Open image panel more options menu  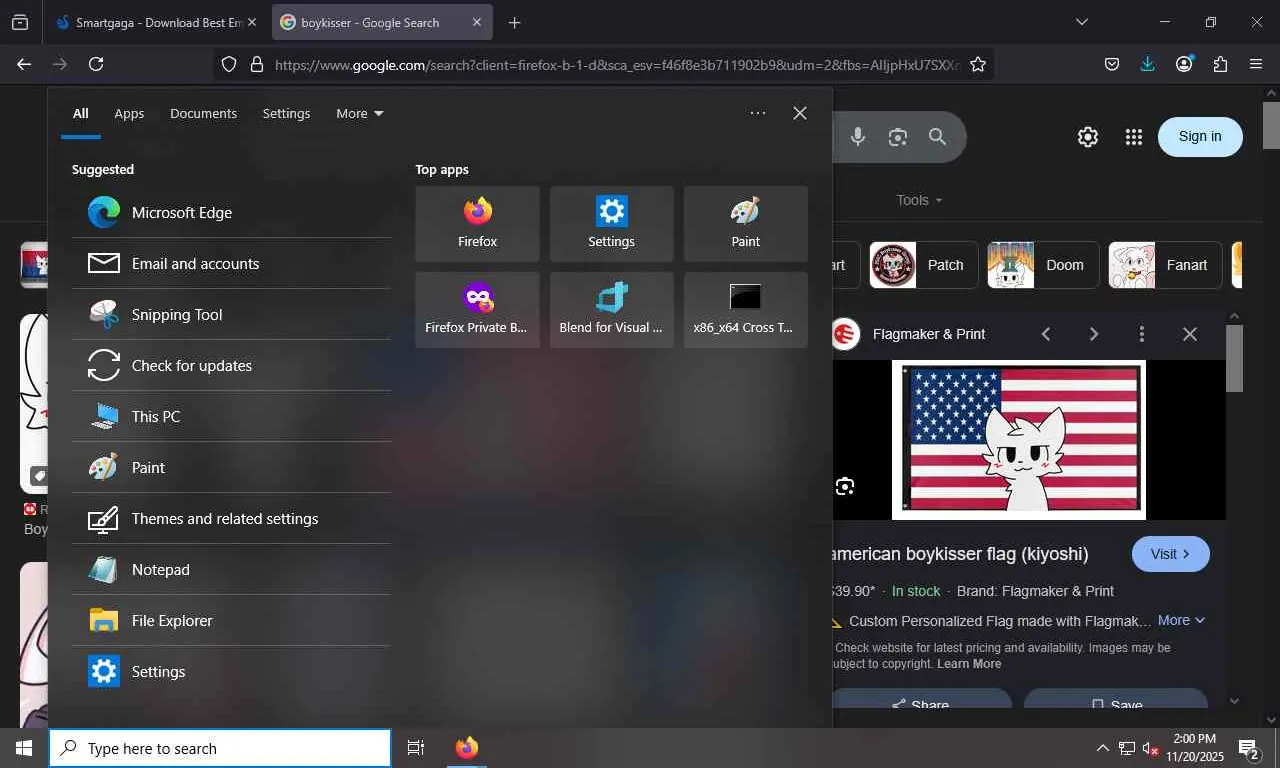1142,334
